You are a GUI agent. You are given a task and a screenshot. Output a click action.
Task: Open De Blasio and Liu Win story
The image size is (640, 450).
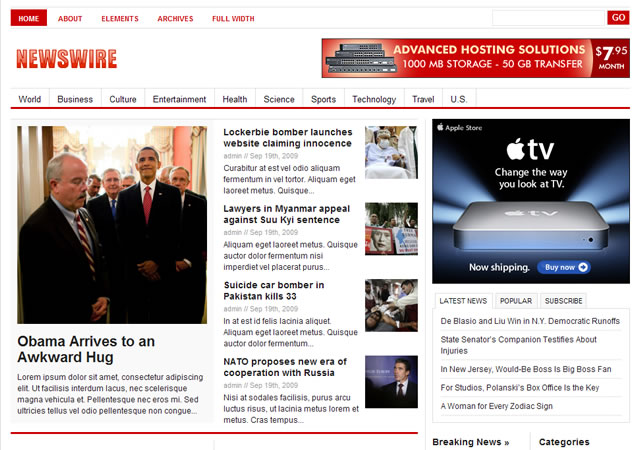coord(530,321)
